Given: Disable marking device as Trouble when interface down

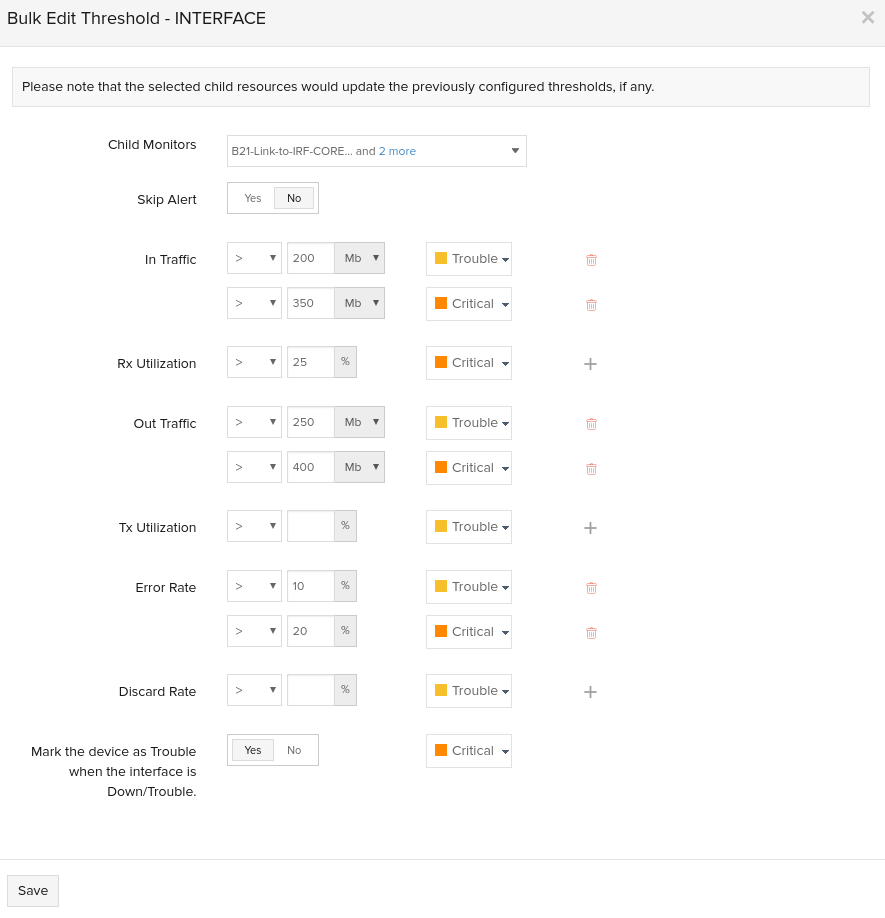Looking at the screenshot, I should pos(294,750).
